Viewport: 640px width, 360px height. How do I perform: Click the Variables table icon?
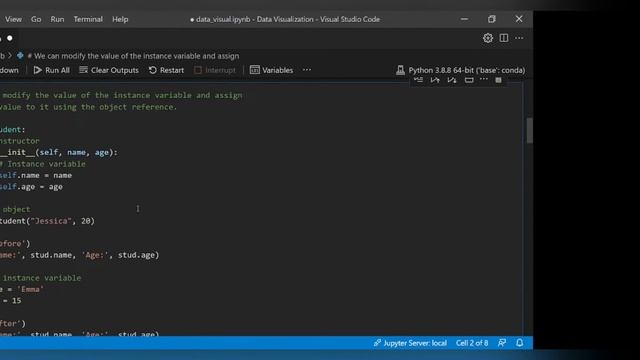[x=255, y=70]
